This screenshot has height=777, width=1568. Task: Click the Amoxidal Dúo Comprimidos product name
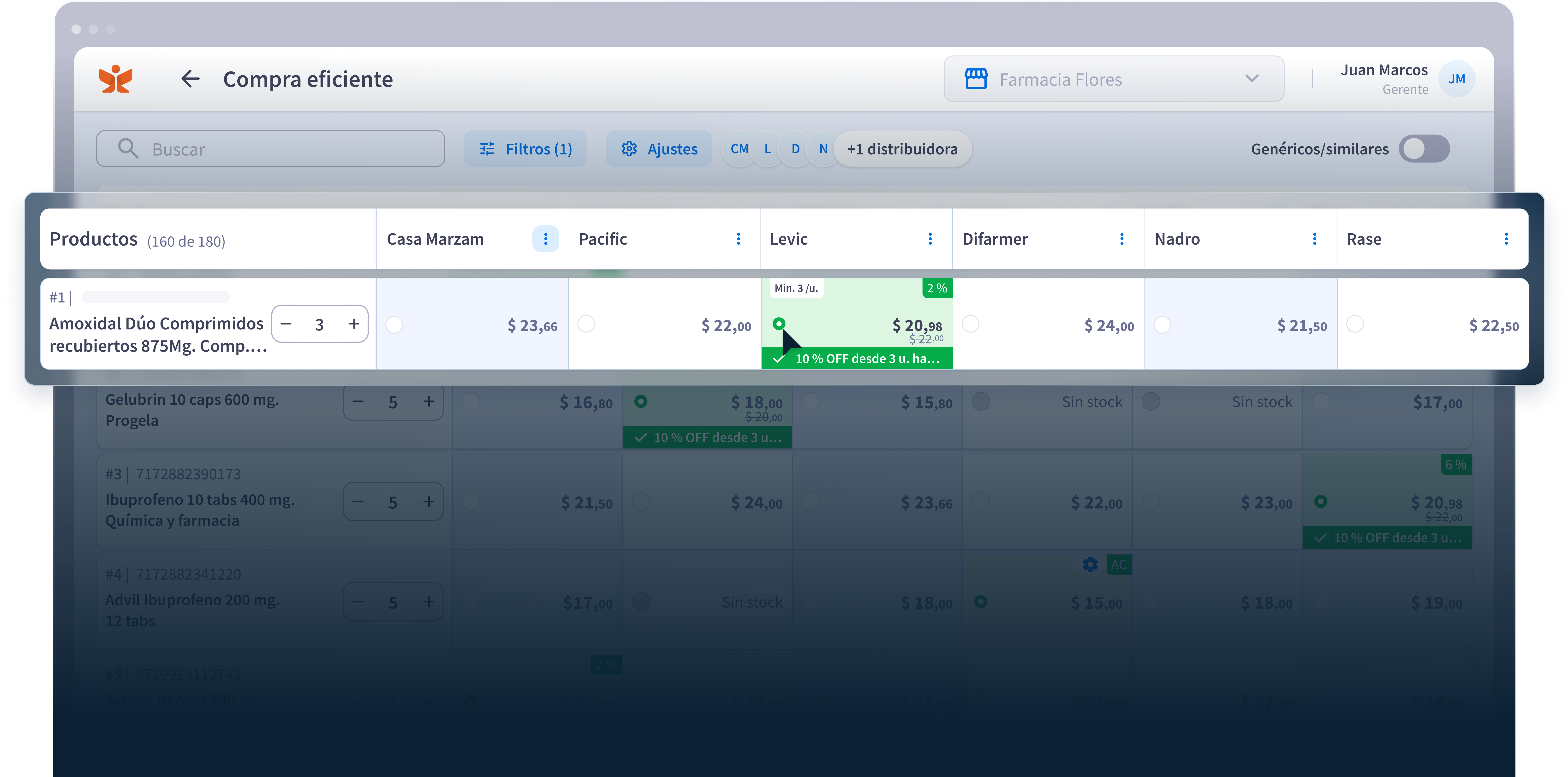pos(158,334)
